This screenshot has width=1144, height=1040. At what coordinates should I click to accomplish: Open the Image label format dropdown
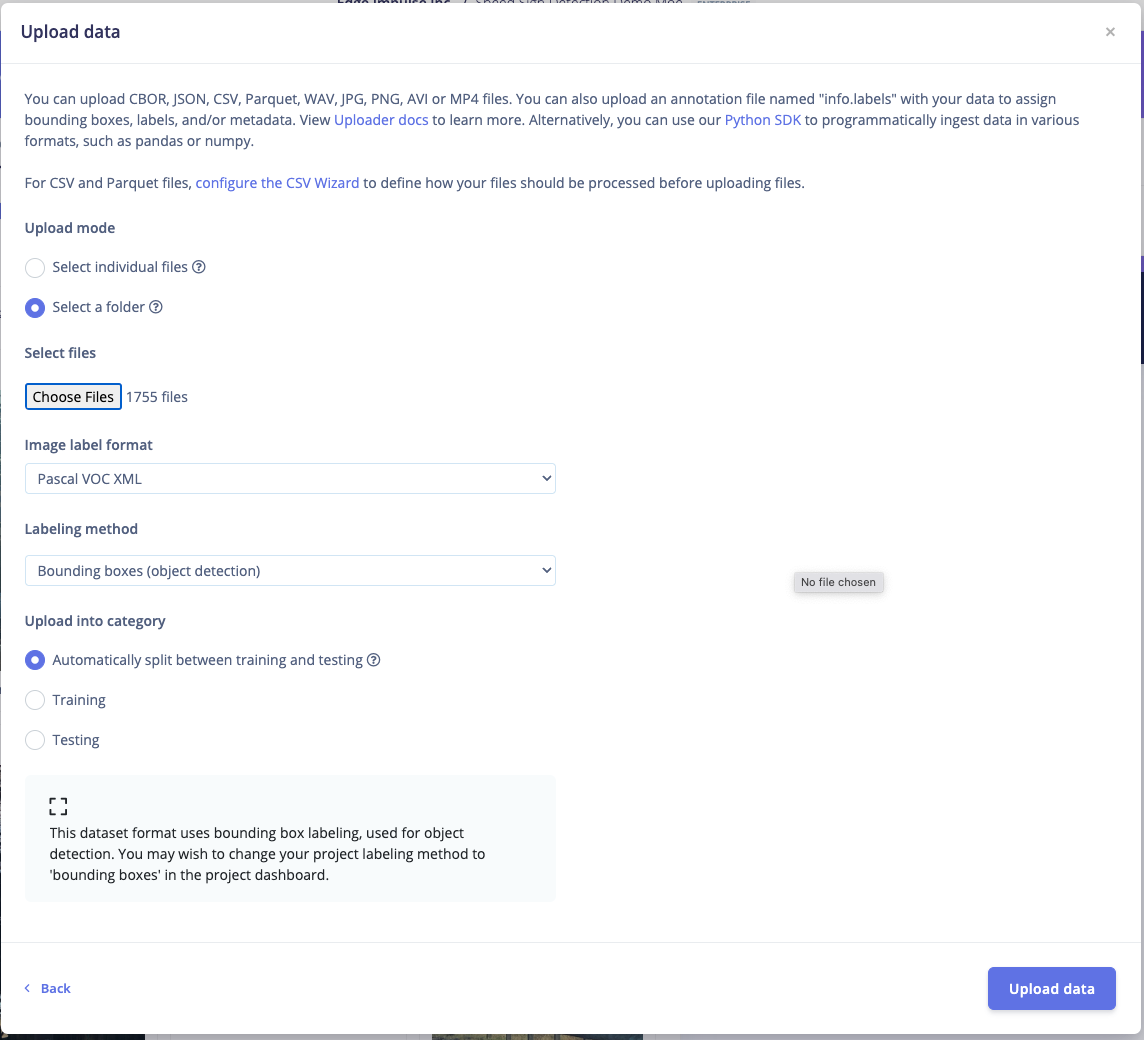[290, 479]
